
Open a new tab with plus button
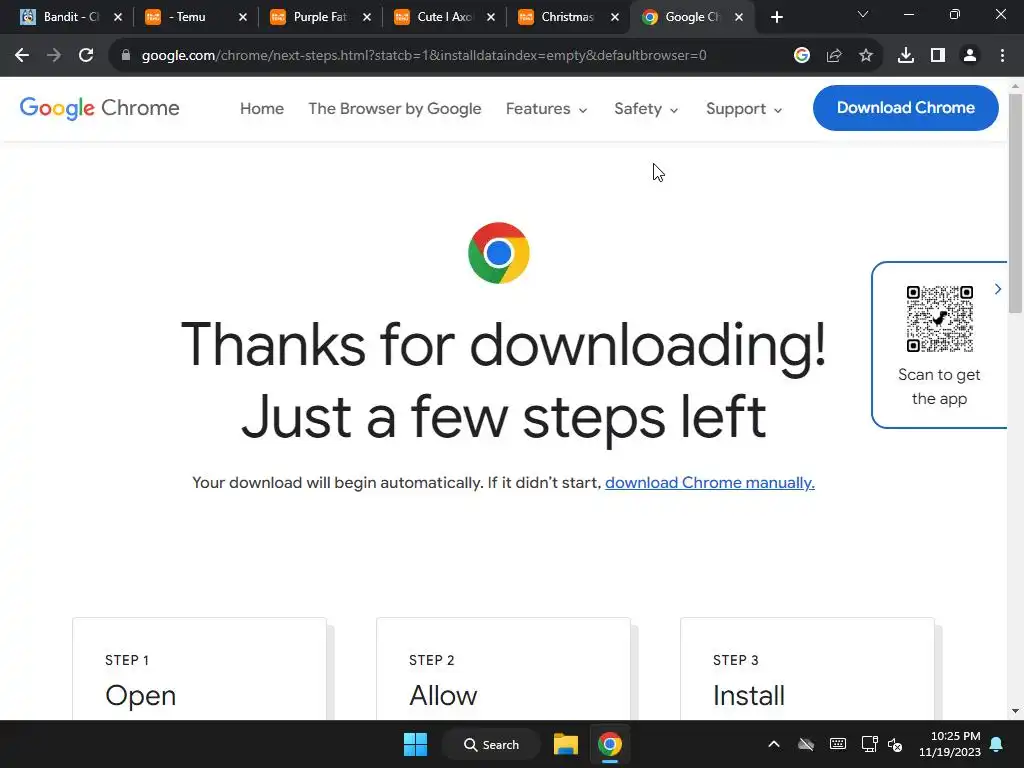[x=776, y=17]
